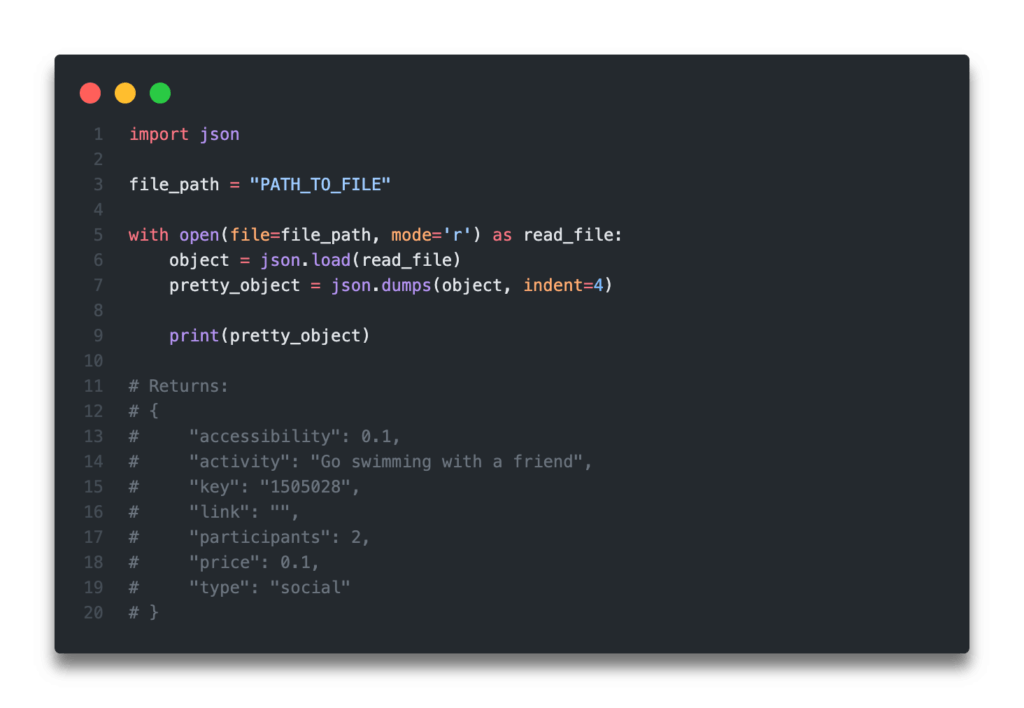The width and height of the screenshot is (1024, 708).
Task: Click the read_file name after as
Action: (x=568, y=235)
